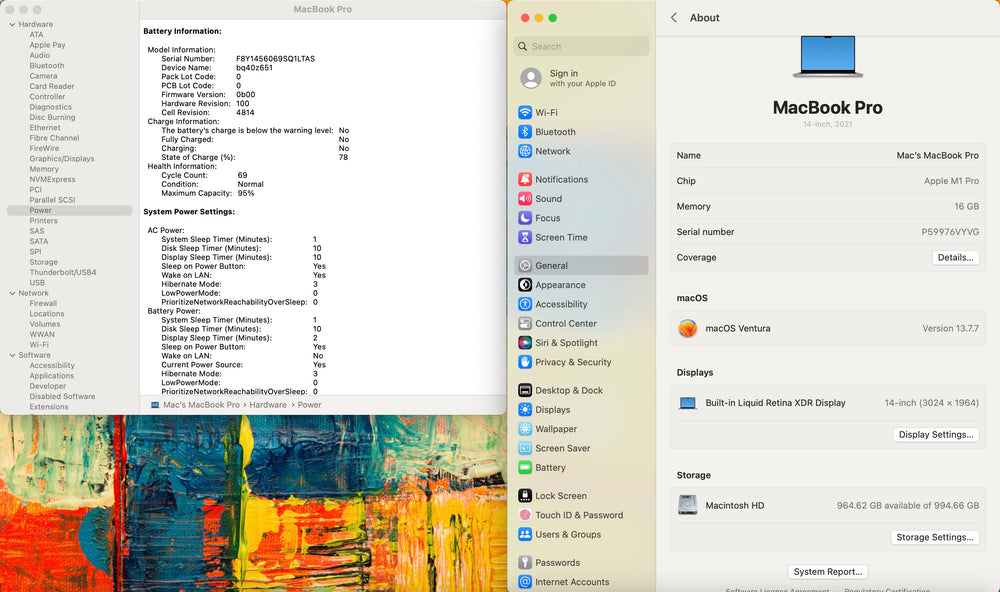Collapse the Hardware section in System Report
Image resolution: width=1000 pixels, height=592 pixels.
click(12, 24)
